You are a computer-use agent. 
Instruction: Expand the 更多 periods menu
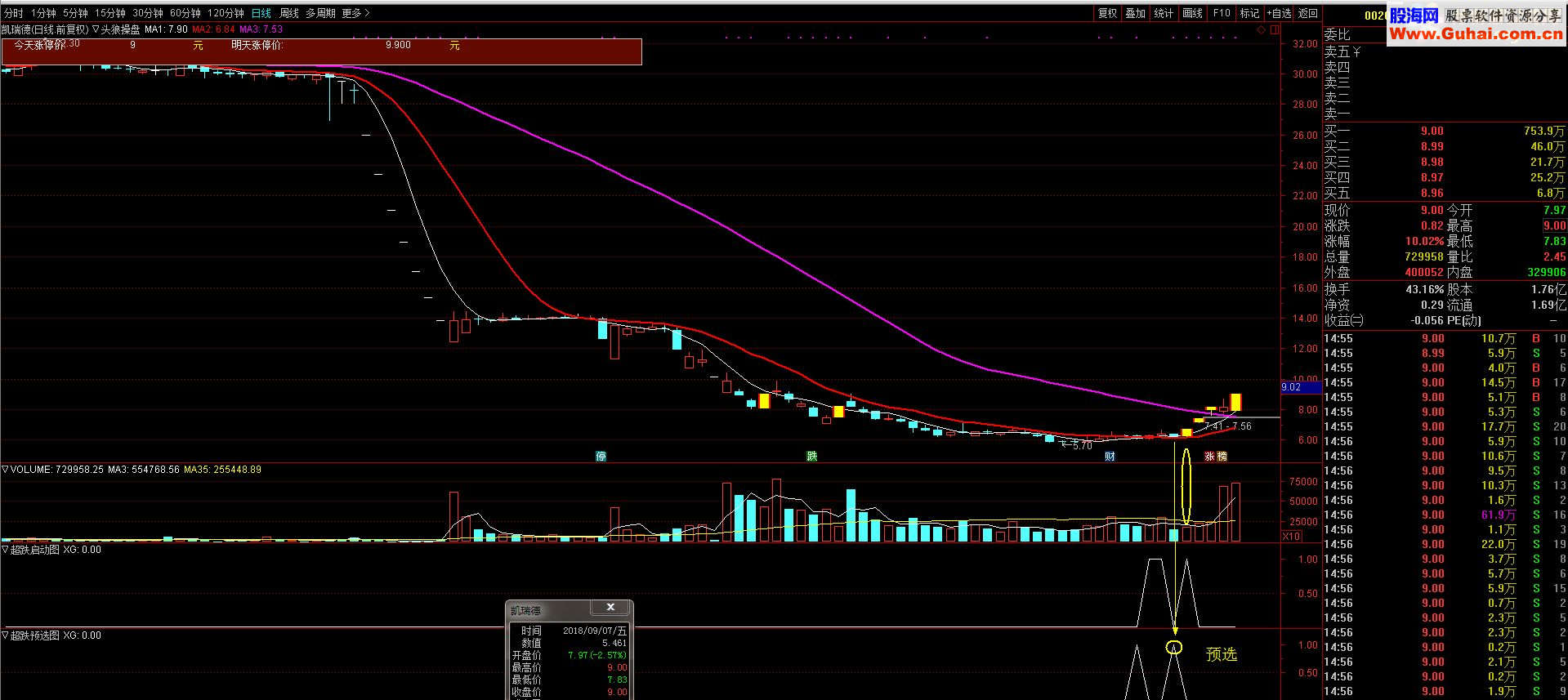[x=355, y=13]
